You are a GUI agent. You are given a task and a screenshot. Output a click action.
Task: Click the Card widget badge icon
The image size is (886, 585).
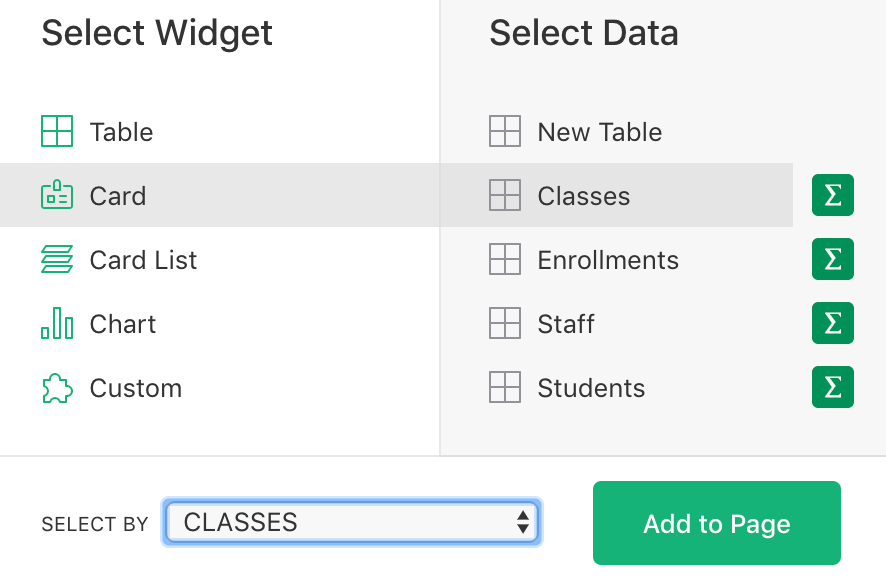(x=59, y=195)
